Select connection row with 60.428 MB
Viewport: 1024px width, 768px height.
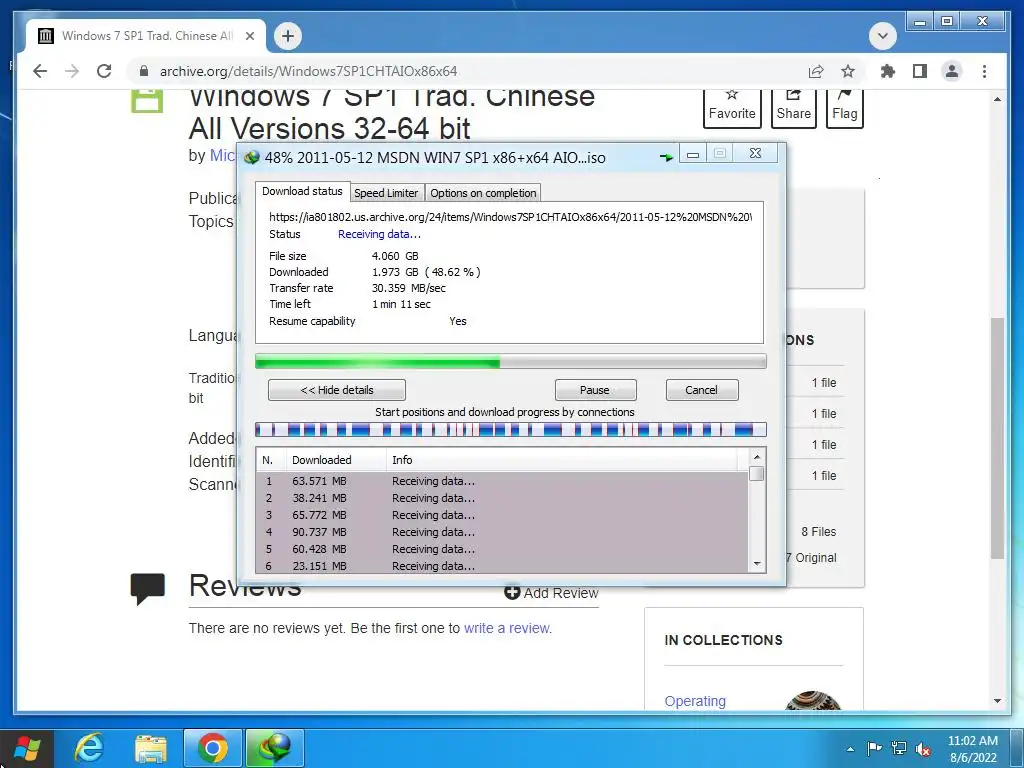[502, 549]
